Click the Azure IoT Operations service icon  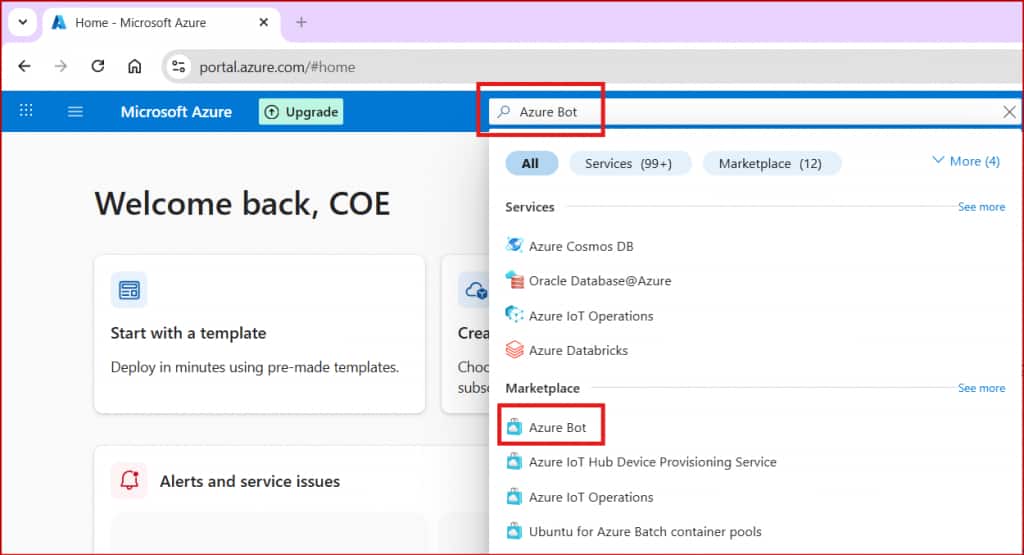(x=514, y=315)
